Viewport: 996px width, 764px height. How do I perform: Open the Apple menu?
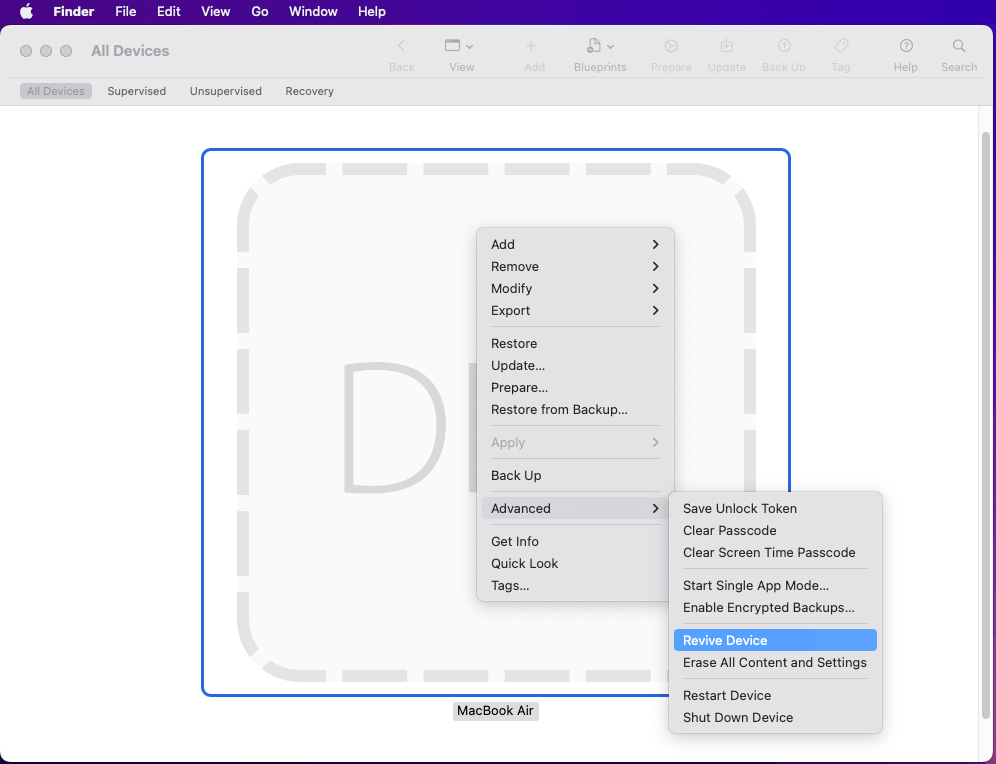point(27,12)
